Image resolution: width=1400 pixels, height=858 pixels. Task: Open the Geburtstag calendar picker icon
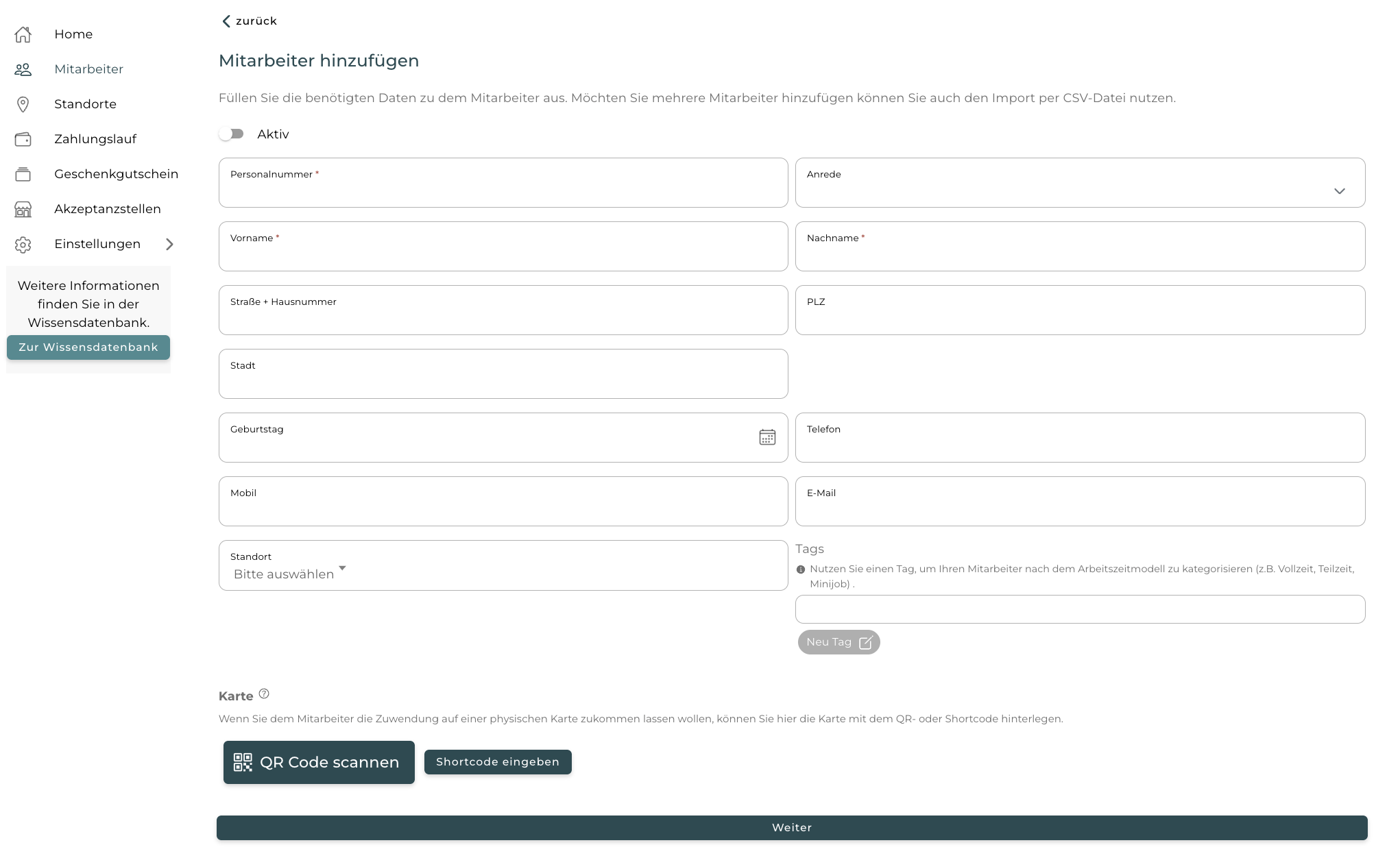click(767, 437)
